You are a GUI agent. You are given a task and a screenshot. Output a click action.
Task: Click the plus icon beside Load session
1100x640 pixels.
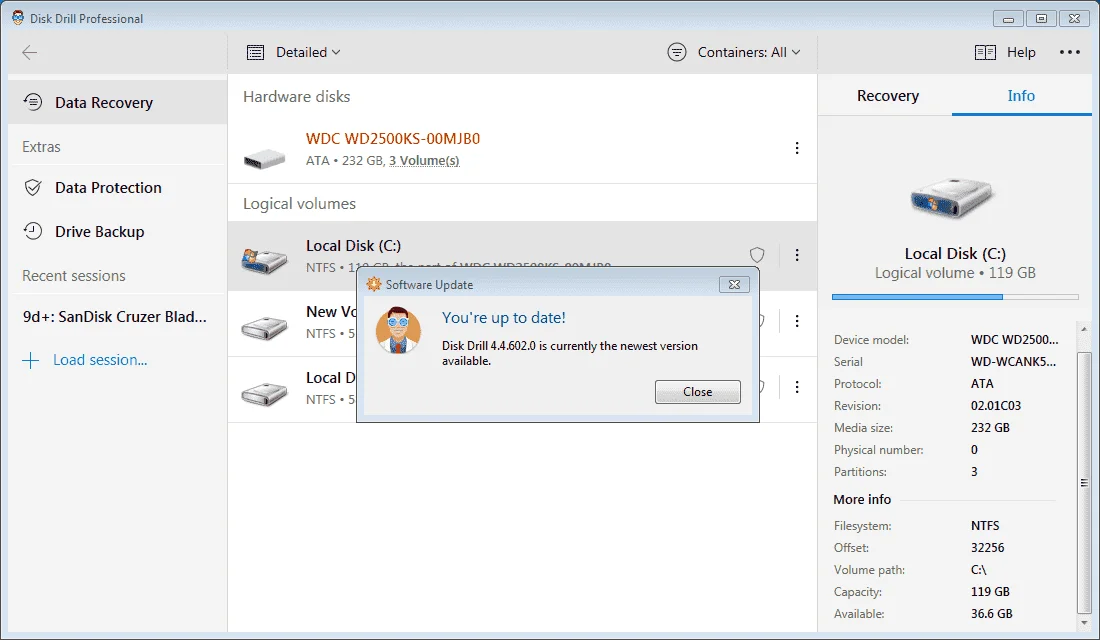31,361
